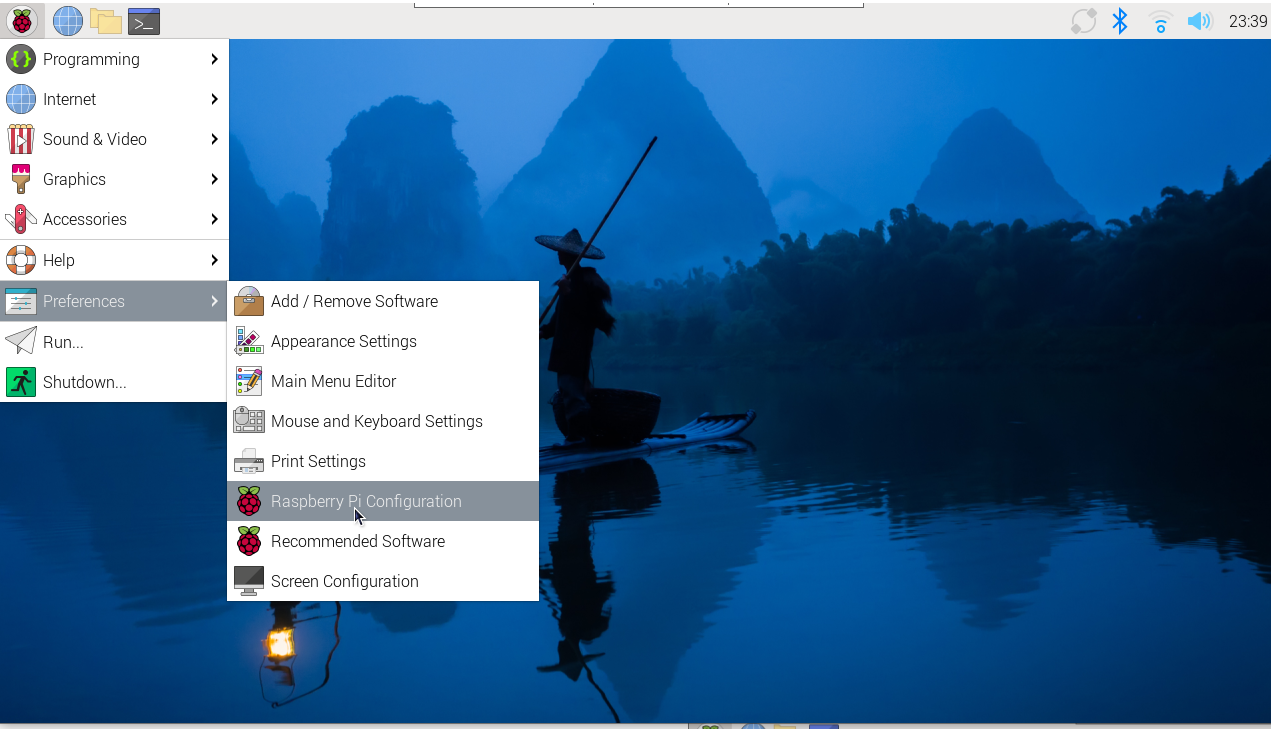Click the updater sync tray icon
The width and height of the screenshot is (1271, 729).
[x=1083, y=21]
